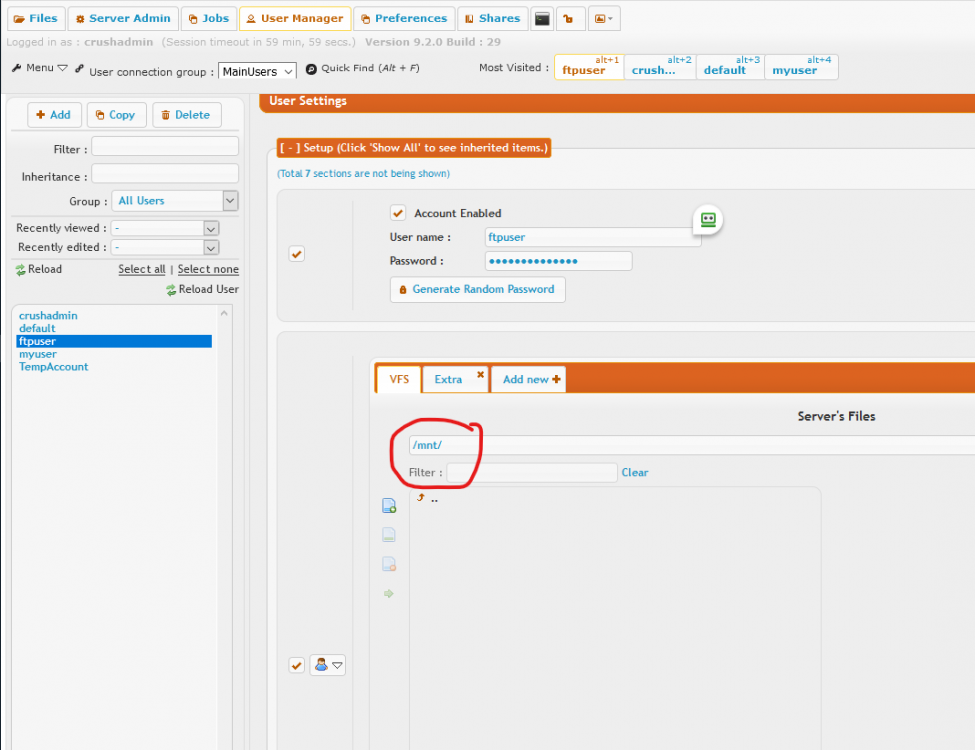Viewport: 975px width, 750px height.
Task: Toggle the checkbox left of VFS section
Action: (297, 665)
